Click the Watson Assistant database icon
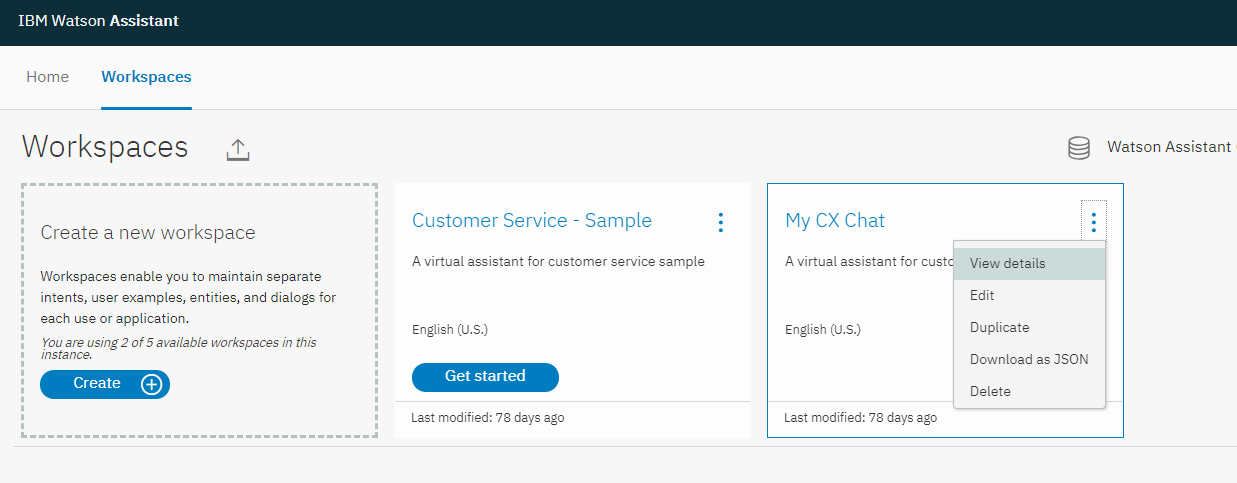 click(1079, 148)
